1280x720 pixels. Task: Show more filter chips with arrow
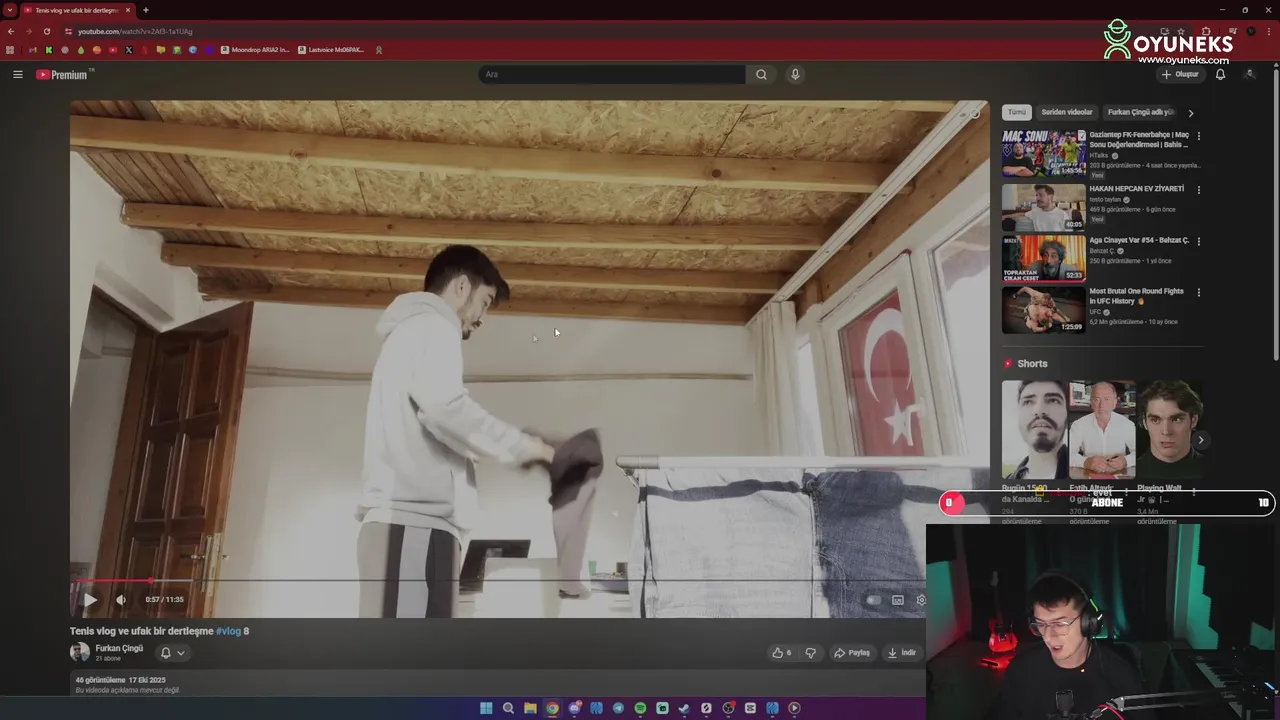(1190, 113)
